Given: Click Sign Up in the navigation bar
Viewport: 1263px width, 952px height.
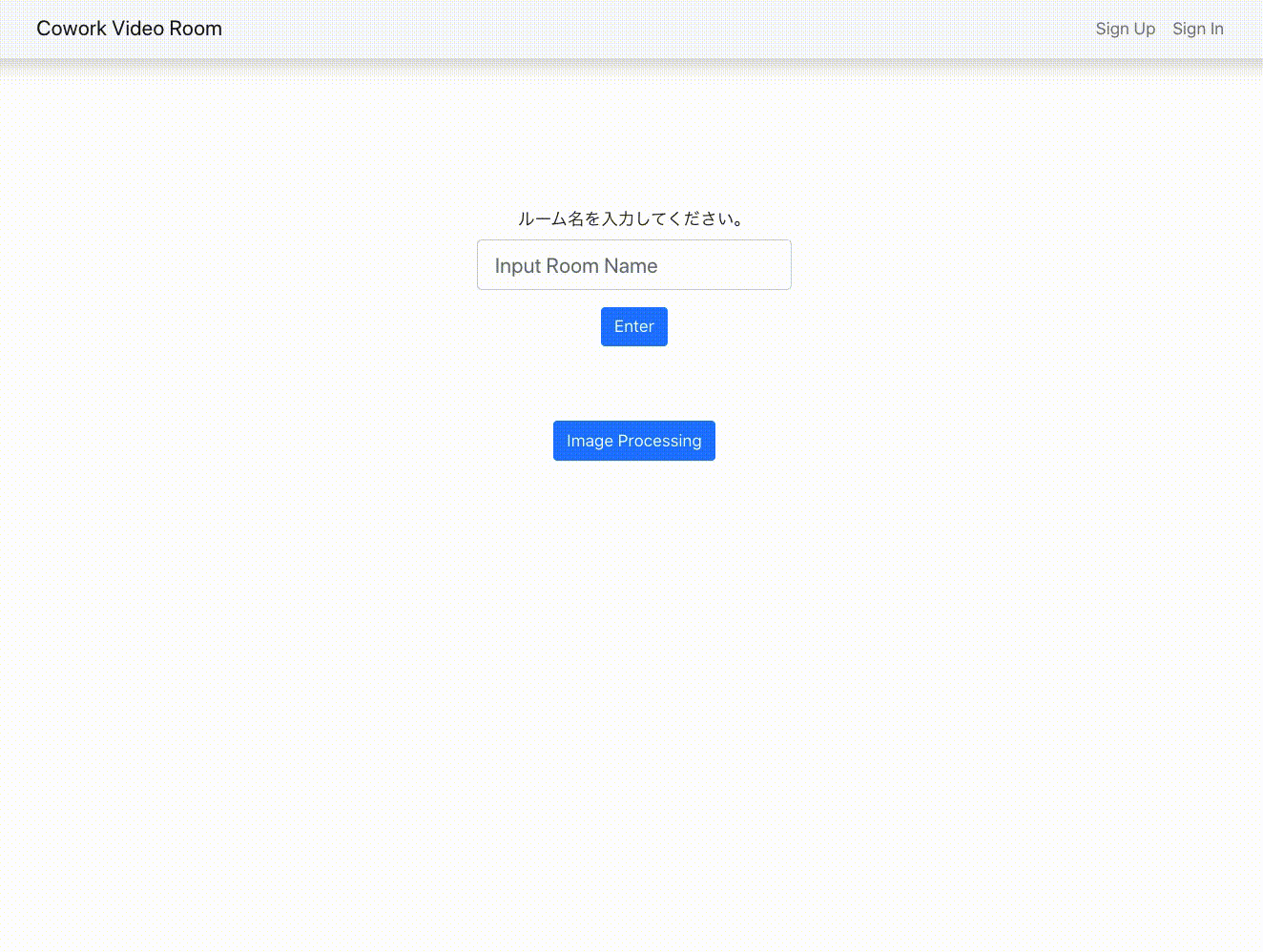Looking at the screenshot, I should coord(1126,28).
